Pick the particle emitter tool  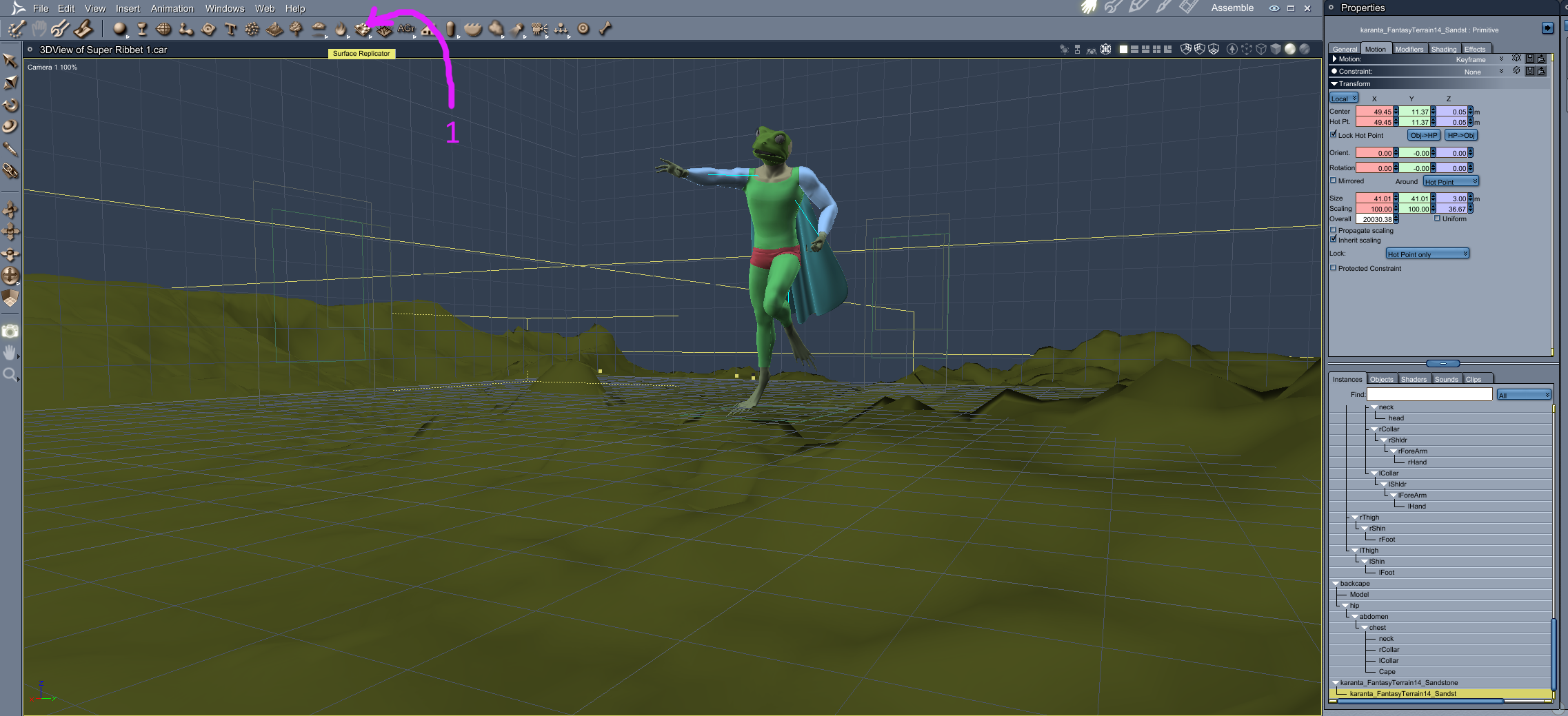[252, 29]
